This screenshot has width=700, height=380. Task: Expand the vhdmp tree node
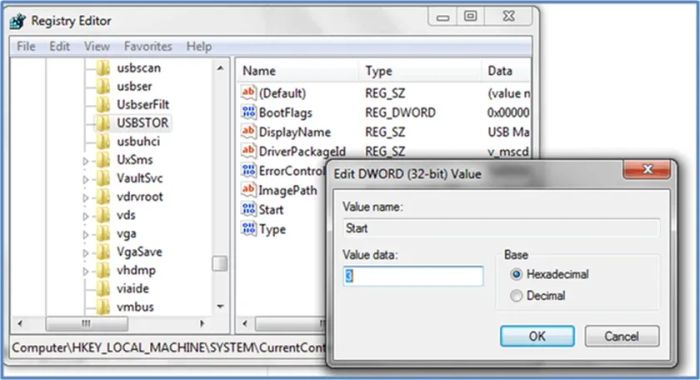tap(86, 271)
